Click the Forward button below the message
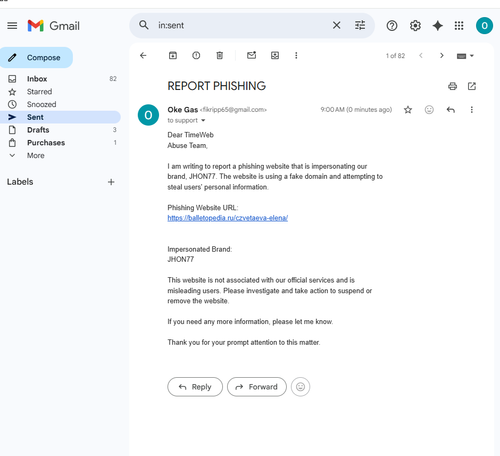The image size is (500, 456). coord(257,387)
